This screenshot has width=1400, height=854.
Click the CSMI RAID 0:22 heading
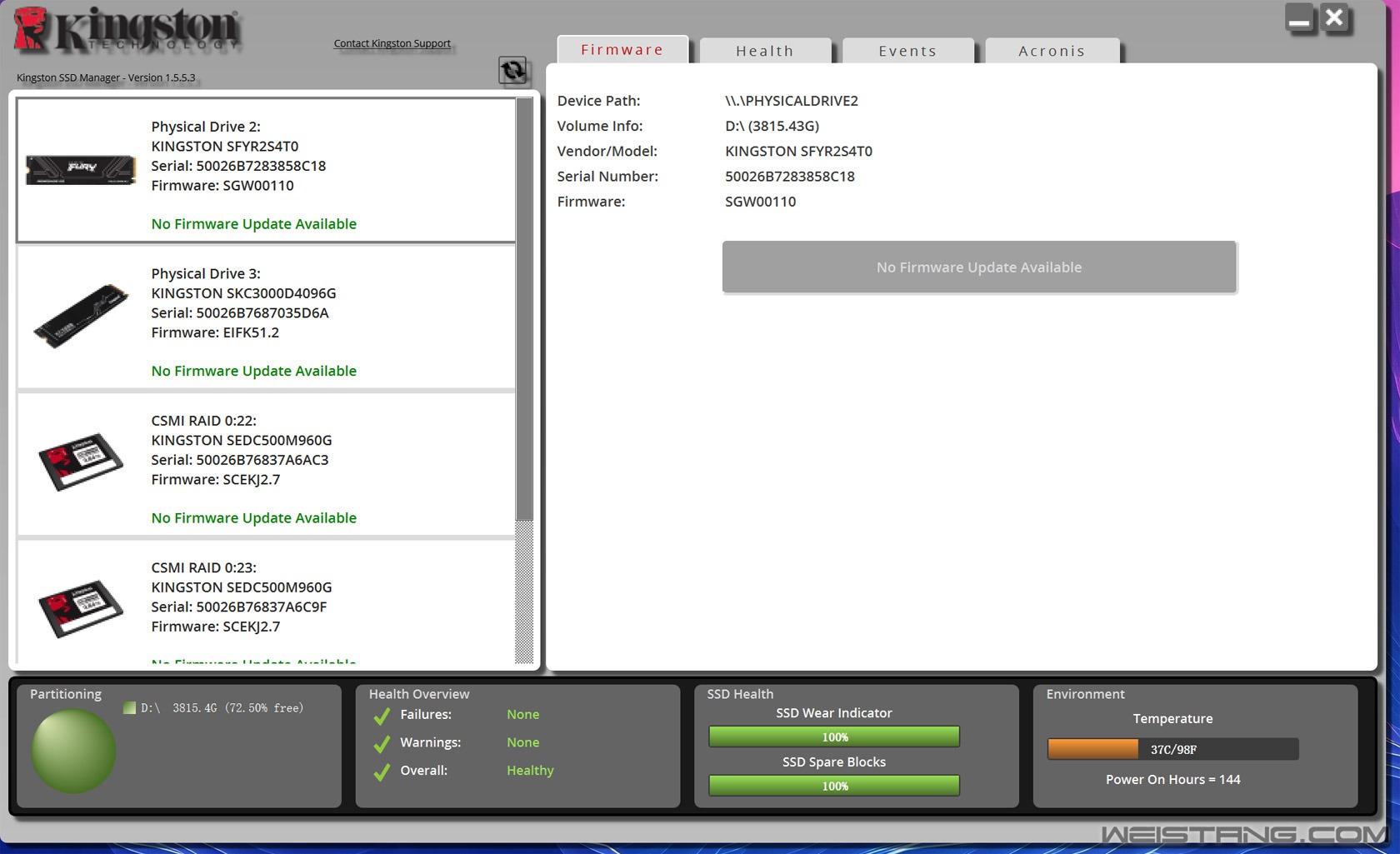(x=204, y=421)
